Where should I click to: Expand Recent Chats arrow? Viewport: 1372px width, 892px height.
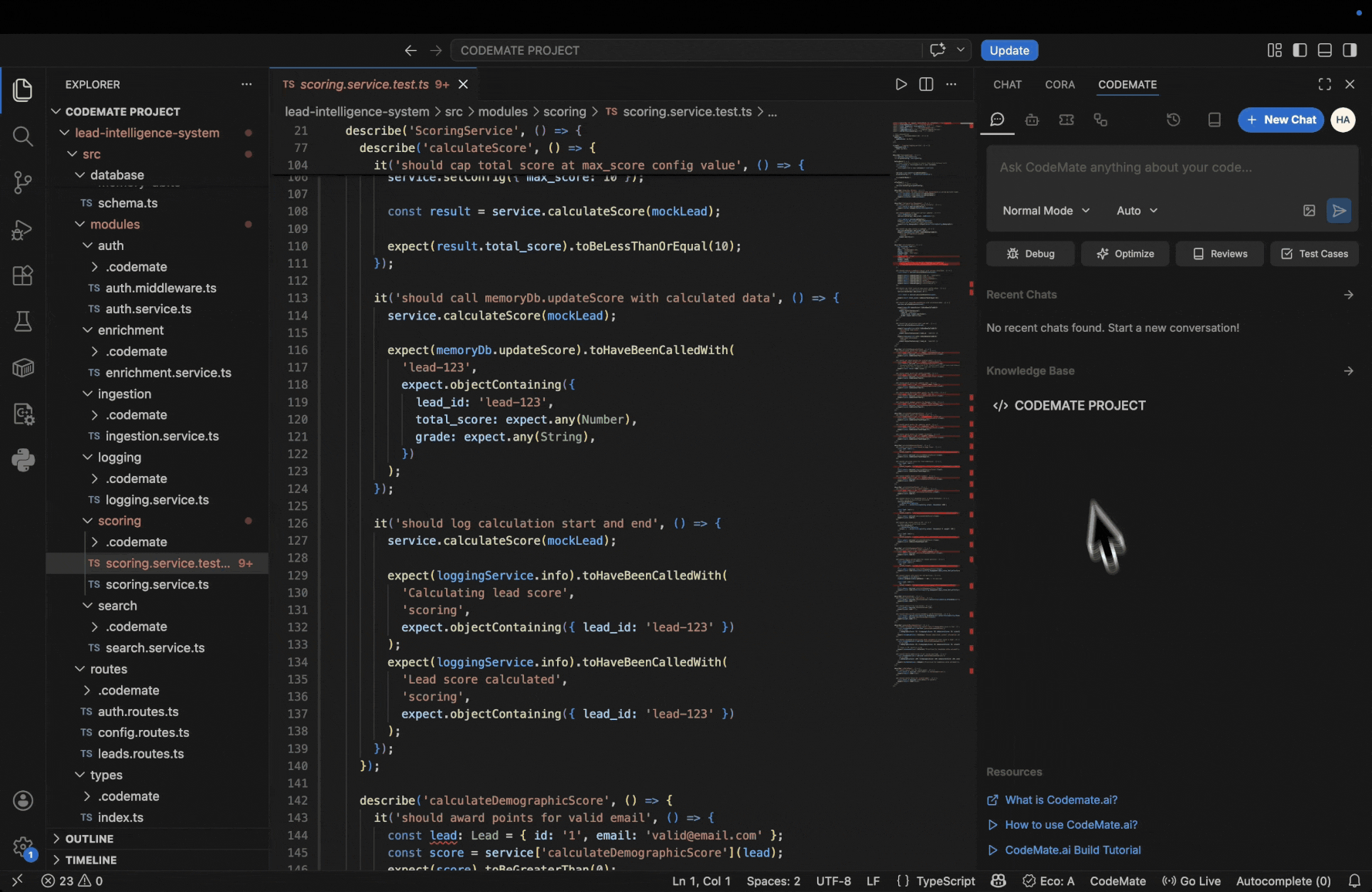1348,295
